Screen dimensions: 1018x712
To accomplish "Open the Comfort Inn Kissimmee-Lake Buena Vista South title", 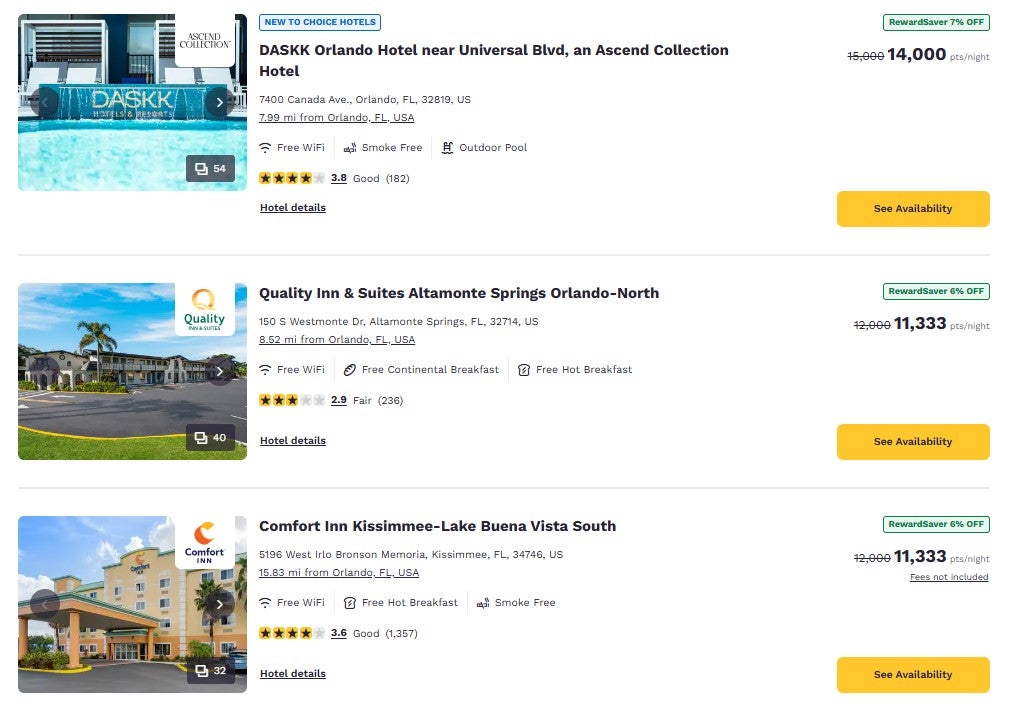I will click(438, 526).
